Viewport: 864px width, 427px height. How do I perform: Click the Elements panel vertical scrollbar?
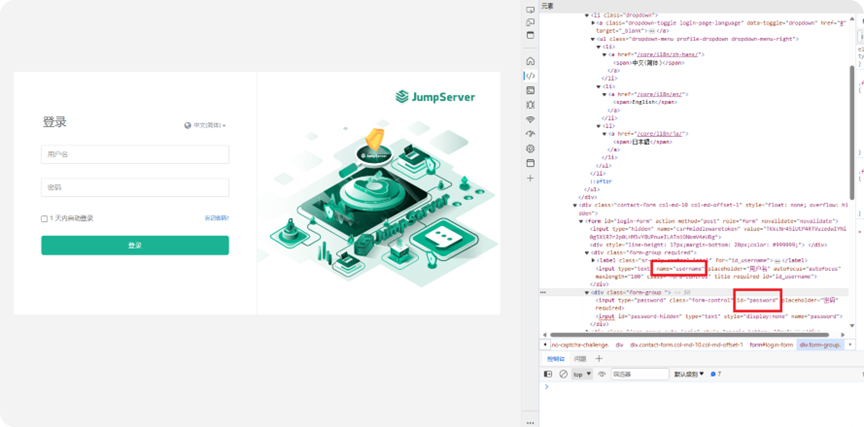click(x=852, y=132)
